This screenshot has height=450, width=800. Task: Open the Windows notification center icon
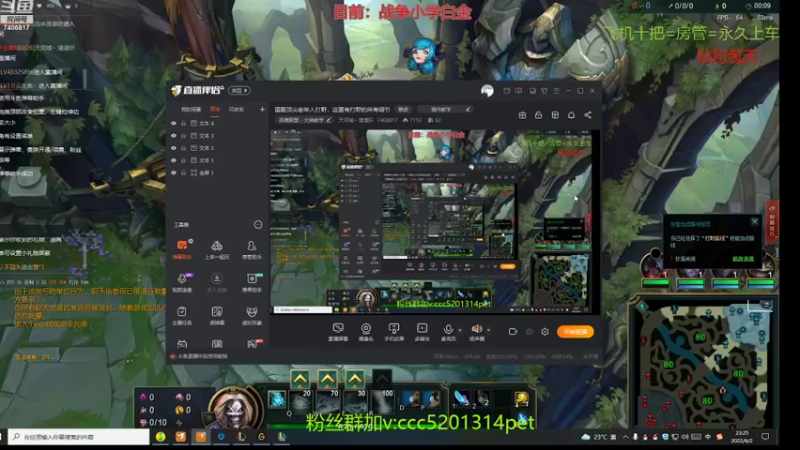click(765, 437)
